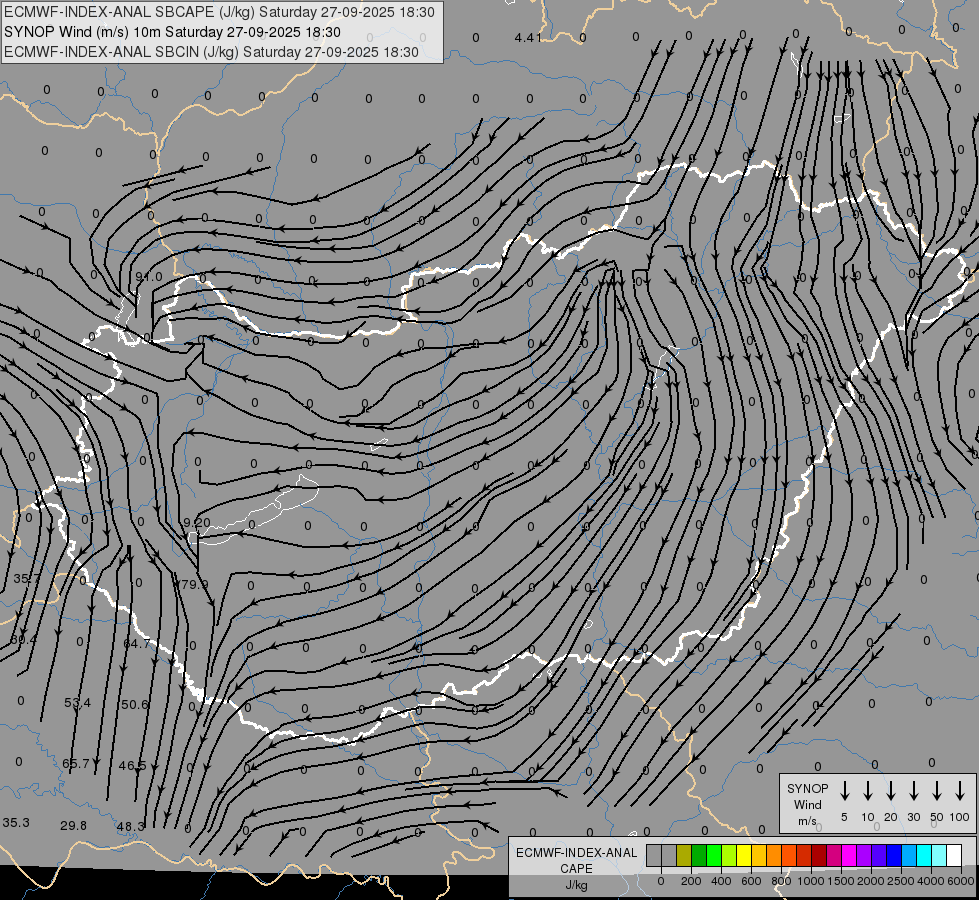This screenshot has height=900, width=979.
Task: Select the dark green CAPE legend swatch
Action: pyautogui.click(x=699, y=856)
